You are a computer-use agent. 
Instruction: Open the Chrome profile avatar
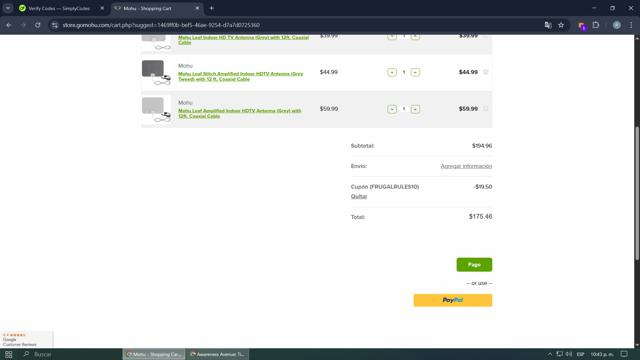(617, 25)
